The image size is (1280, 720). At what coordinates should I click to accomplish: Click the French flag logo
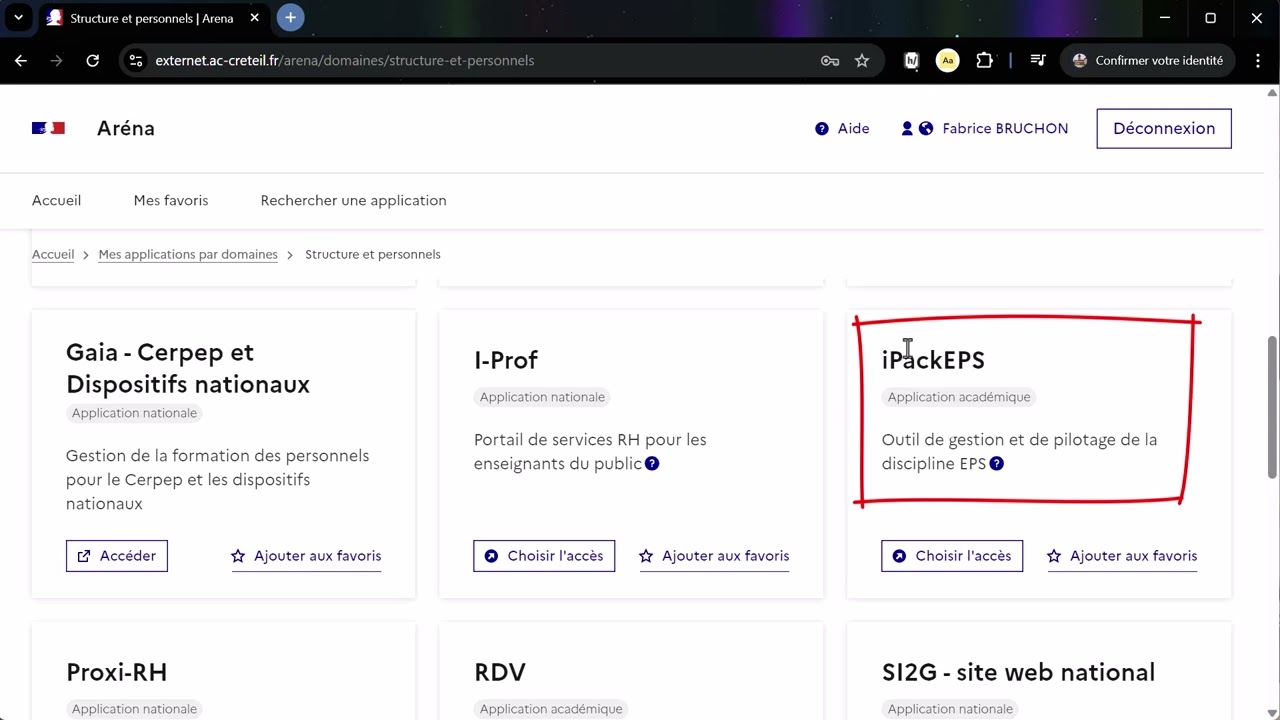coord(48,128)
